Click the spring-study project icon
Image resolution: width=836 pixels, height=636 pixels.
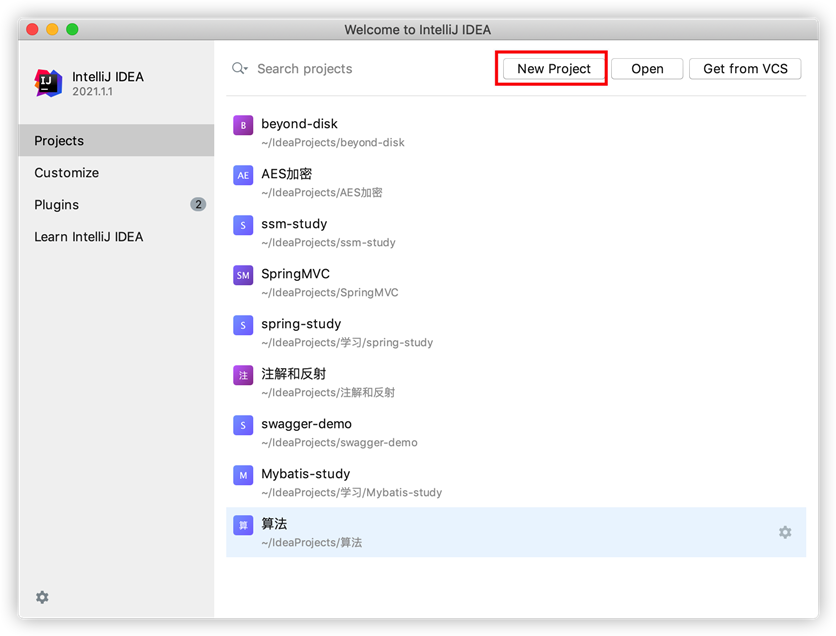243,325
